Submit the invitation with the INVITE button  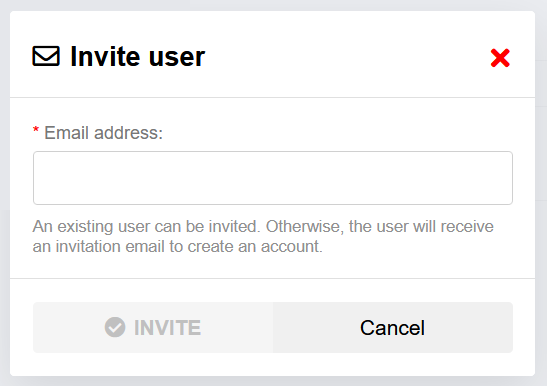coord(153,327)
